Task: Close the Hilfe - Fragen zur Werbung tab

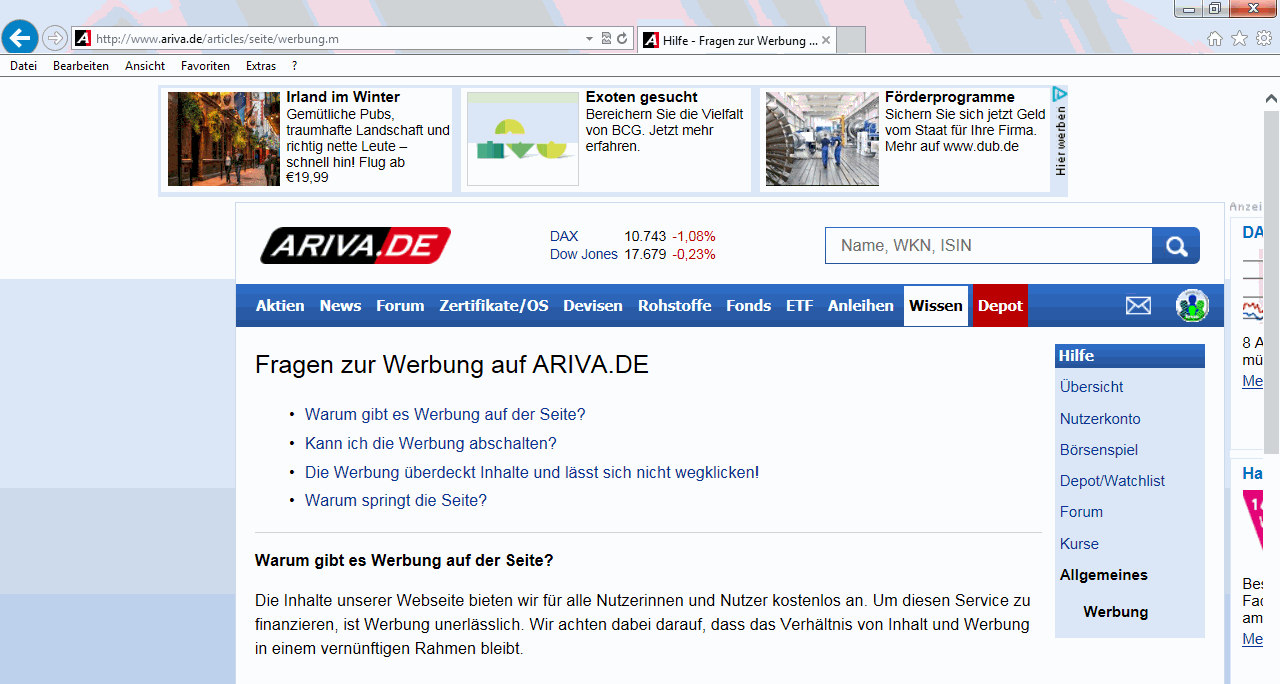Action: [826, 40]
